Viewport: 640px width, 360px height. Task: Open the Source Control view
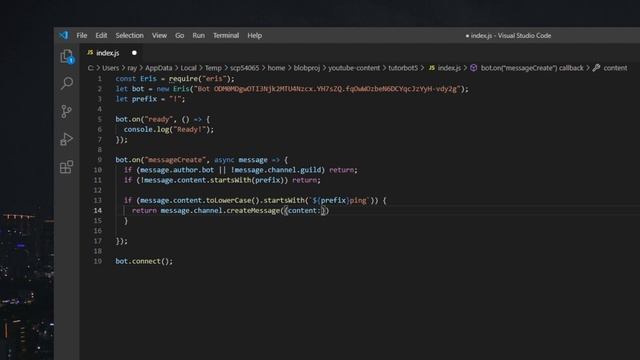pos(66,111)
